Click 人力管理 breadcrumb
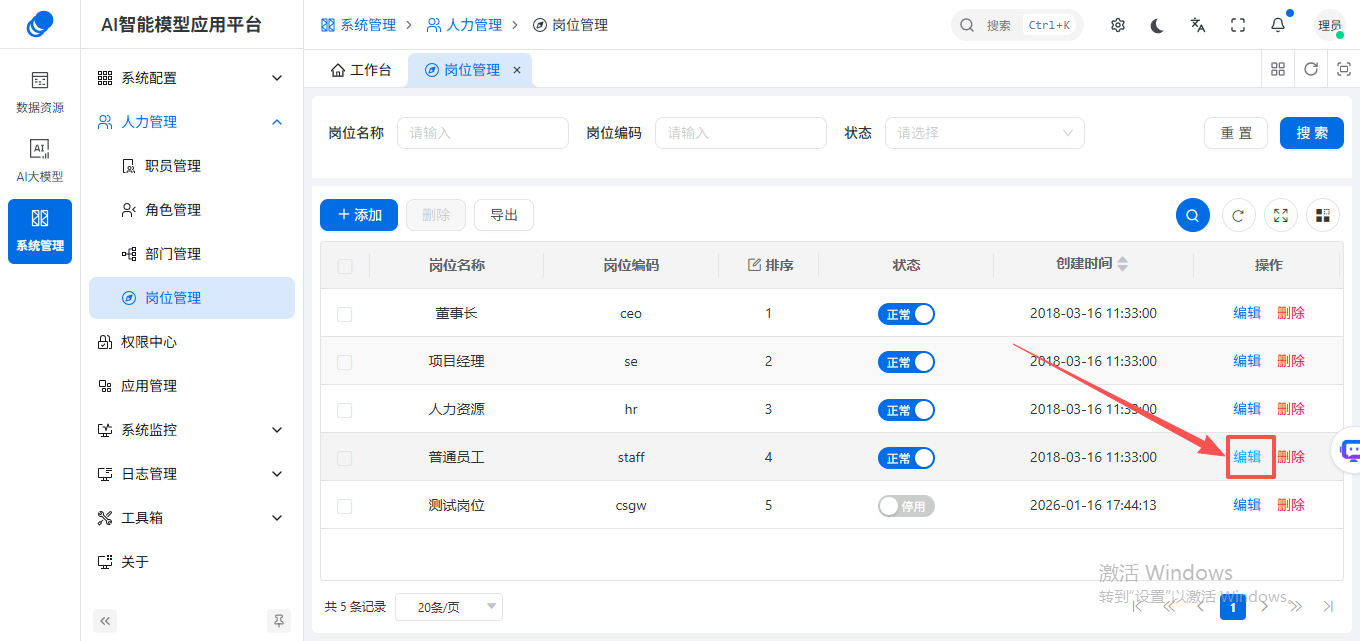 click(464, 25)
